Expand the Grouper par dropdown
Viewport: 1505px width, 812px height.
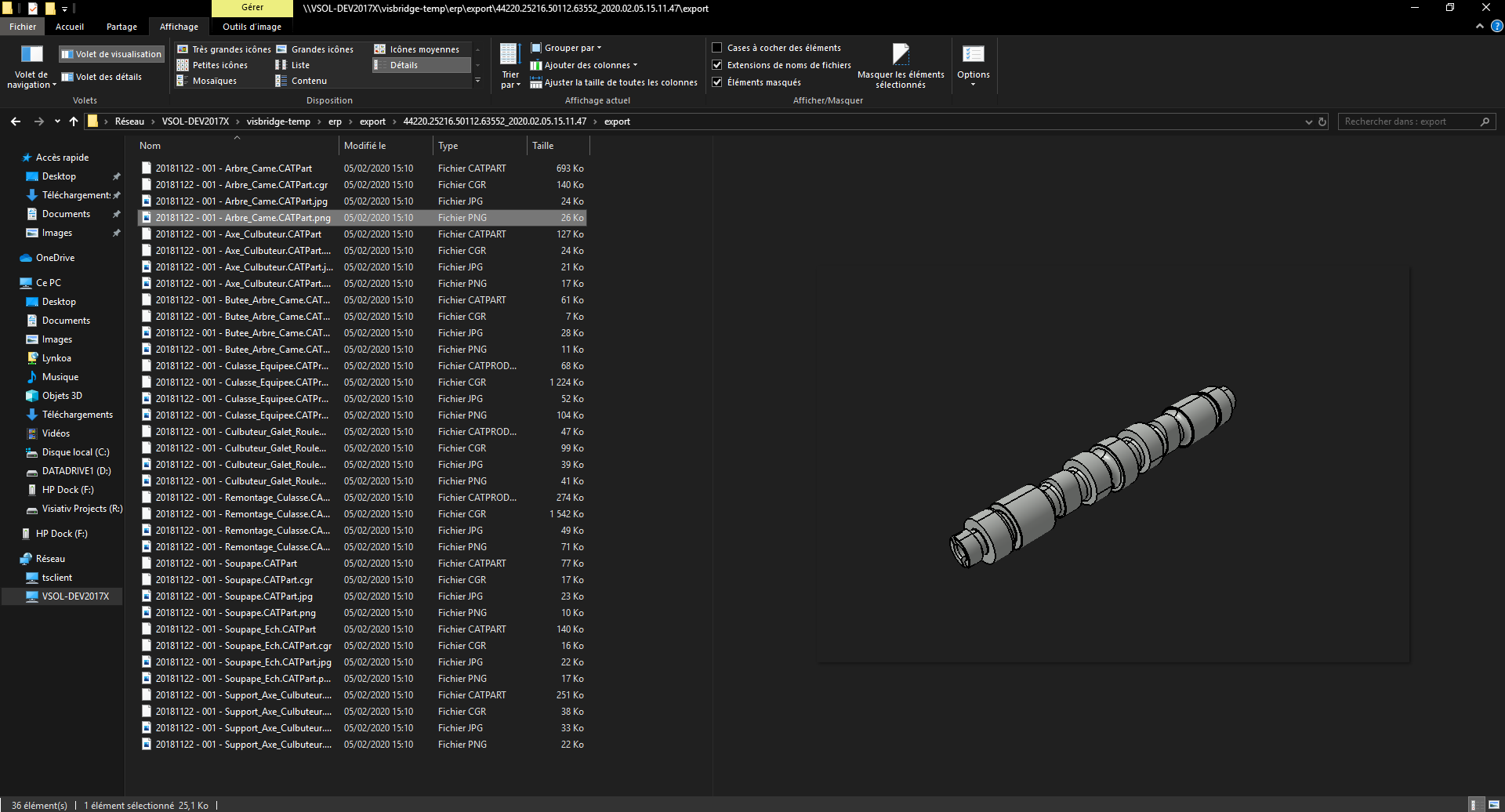click(568, 48)
